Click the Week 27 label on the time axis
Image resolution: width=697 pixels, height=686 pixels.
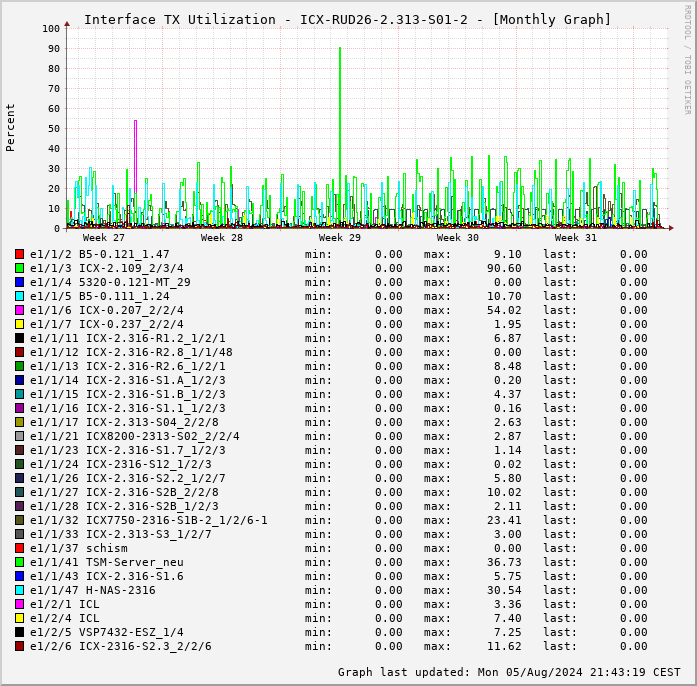[x=104, y=238]
